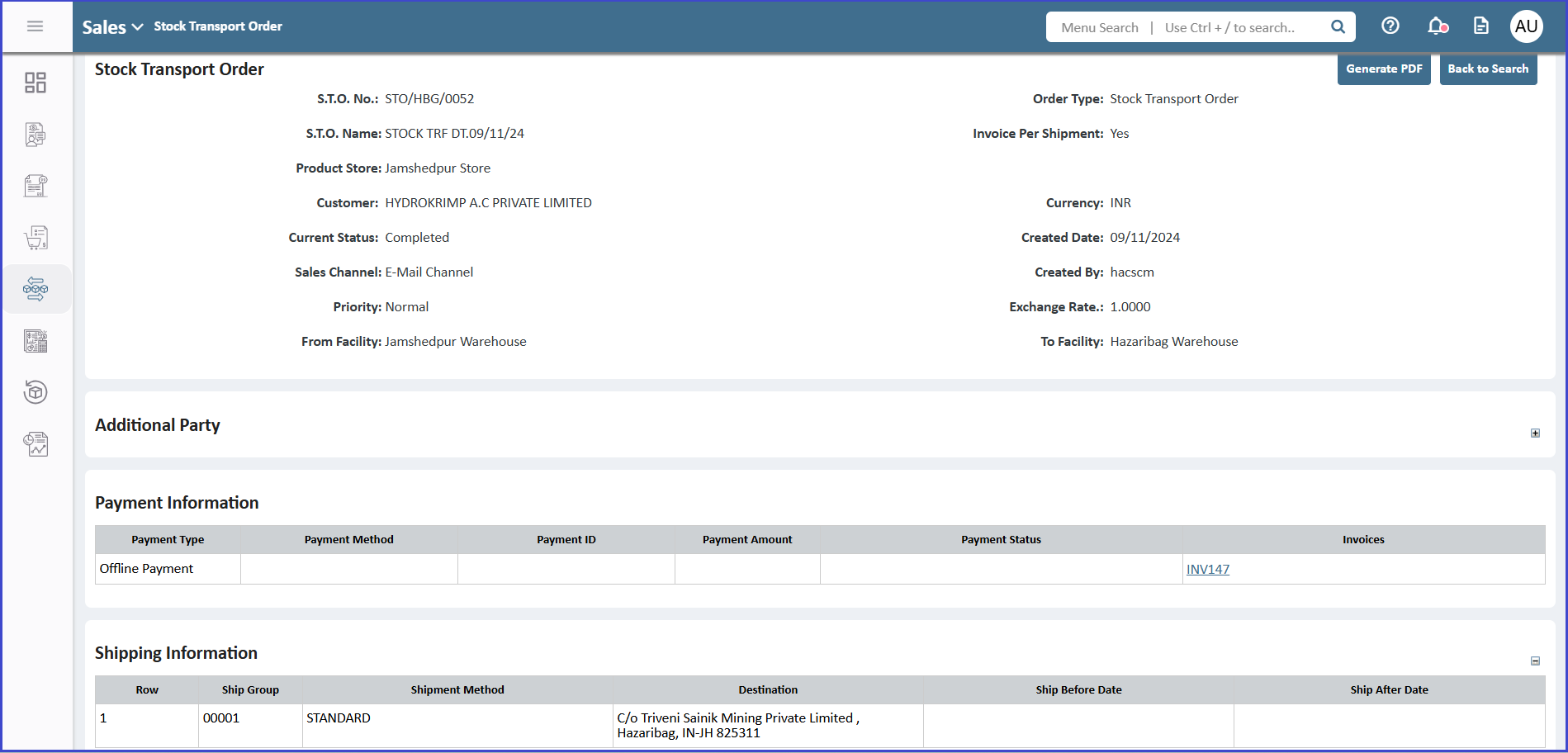
Task: Click the Ship Before Date header
Action: click(1078, 690)
